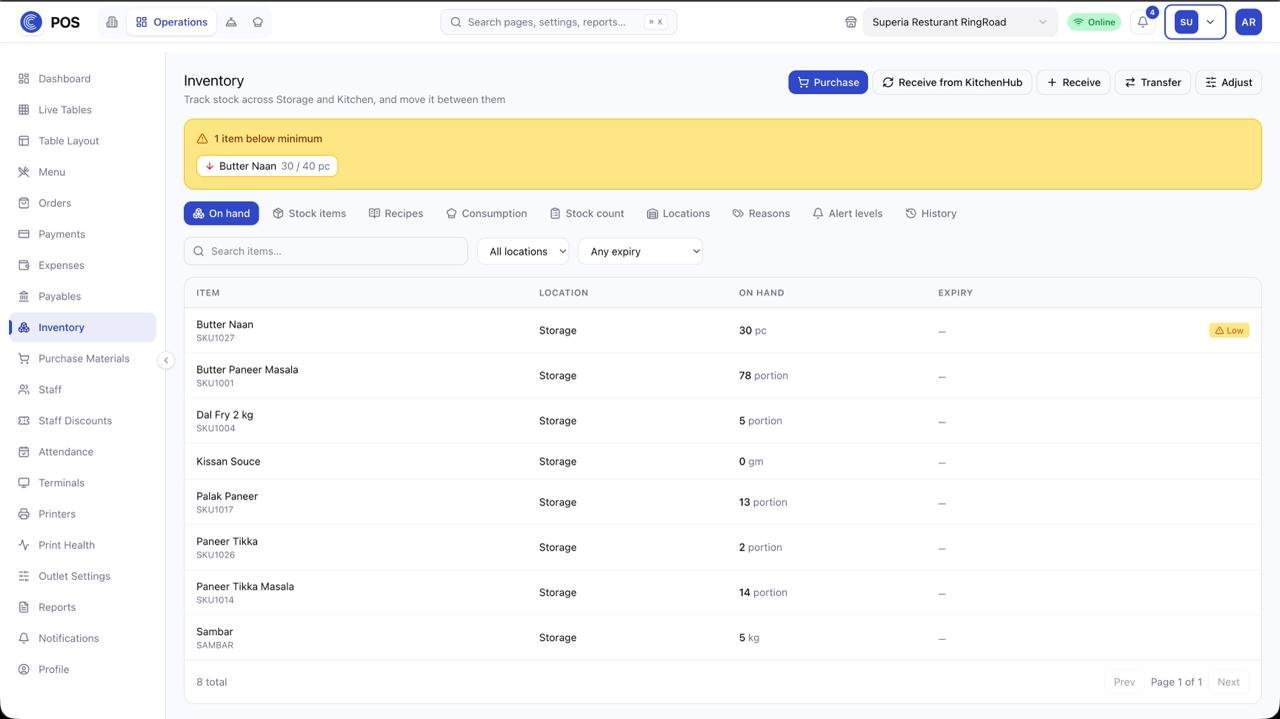Click the Purchase button

pos(828,82)
